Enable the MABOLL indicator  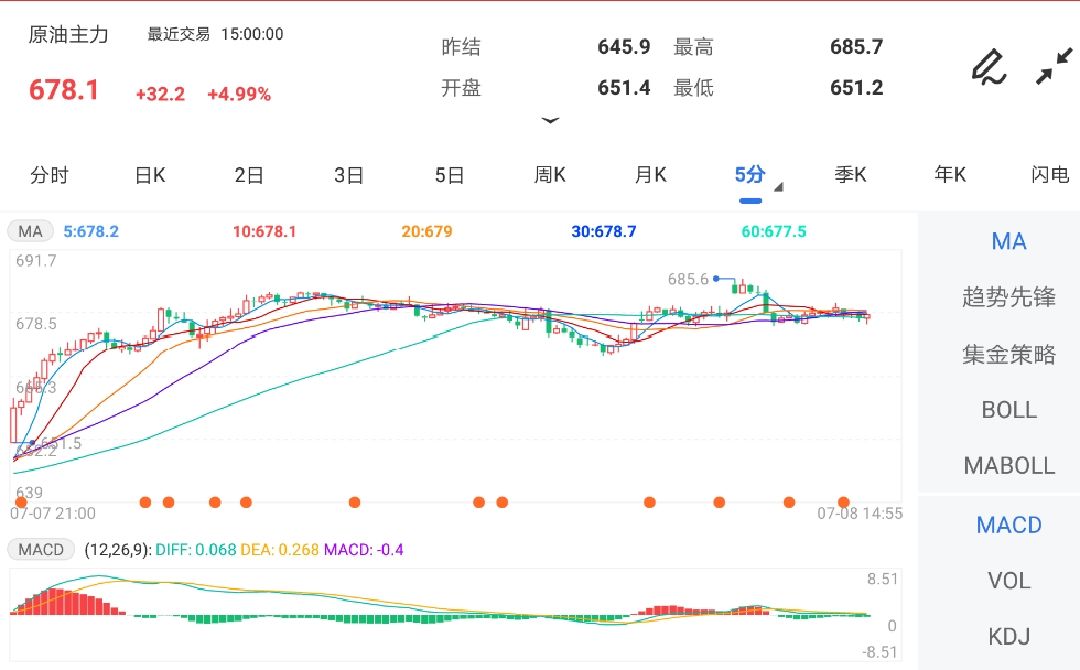click(1008, 466)
